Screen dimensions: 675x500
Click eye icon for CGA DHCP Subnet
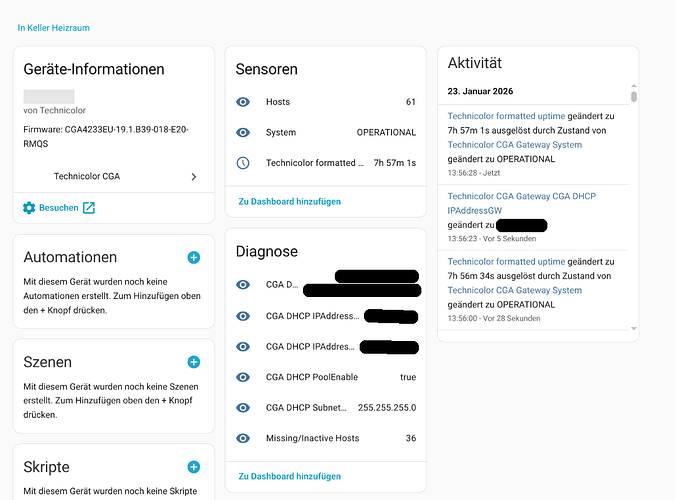click(243, 407)
